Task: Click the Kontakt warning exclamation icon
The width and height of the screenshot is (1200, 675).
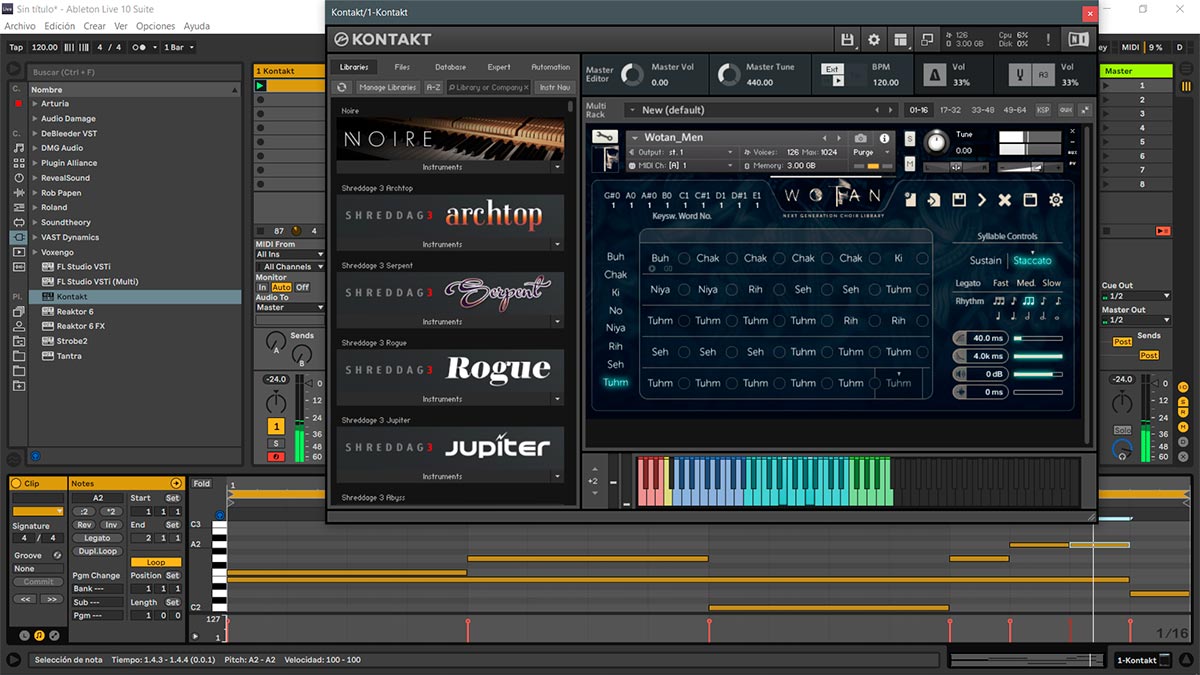Action: 1048,39
